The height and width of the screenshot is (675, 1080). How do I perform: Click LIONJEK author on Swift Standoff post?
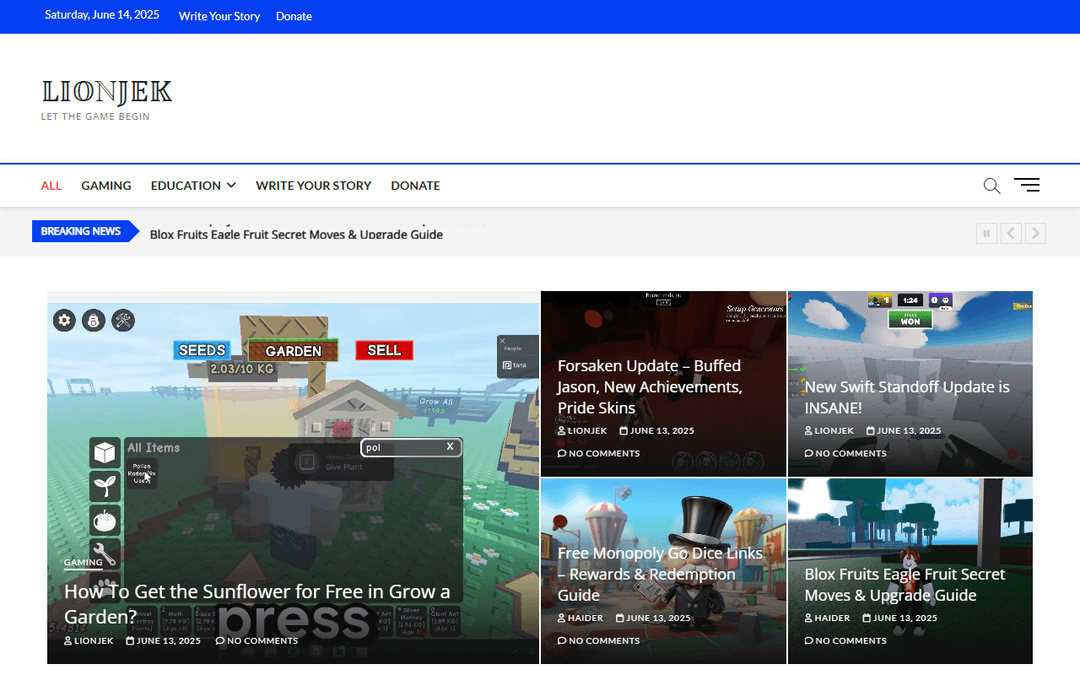tap(829, 430)
